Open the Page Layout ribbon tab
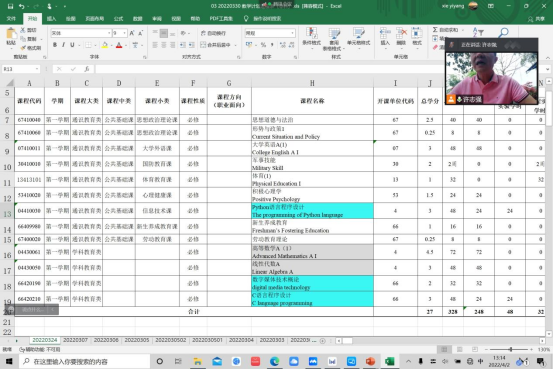 point(95,19)
